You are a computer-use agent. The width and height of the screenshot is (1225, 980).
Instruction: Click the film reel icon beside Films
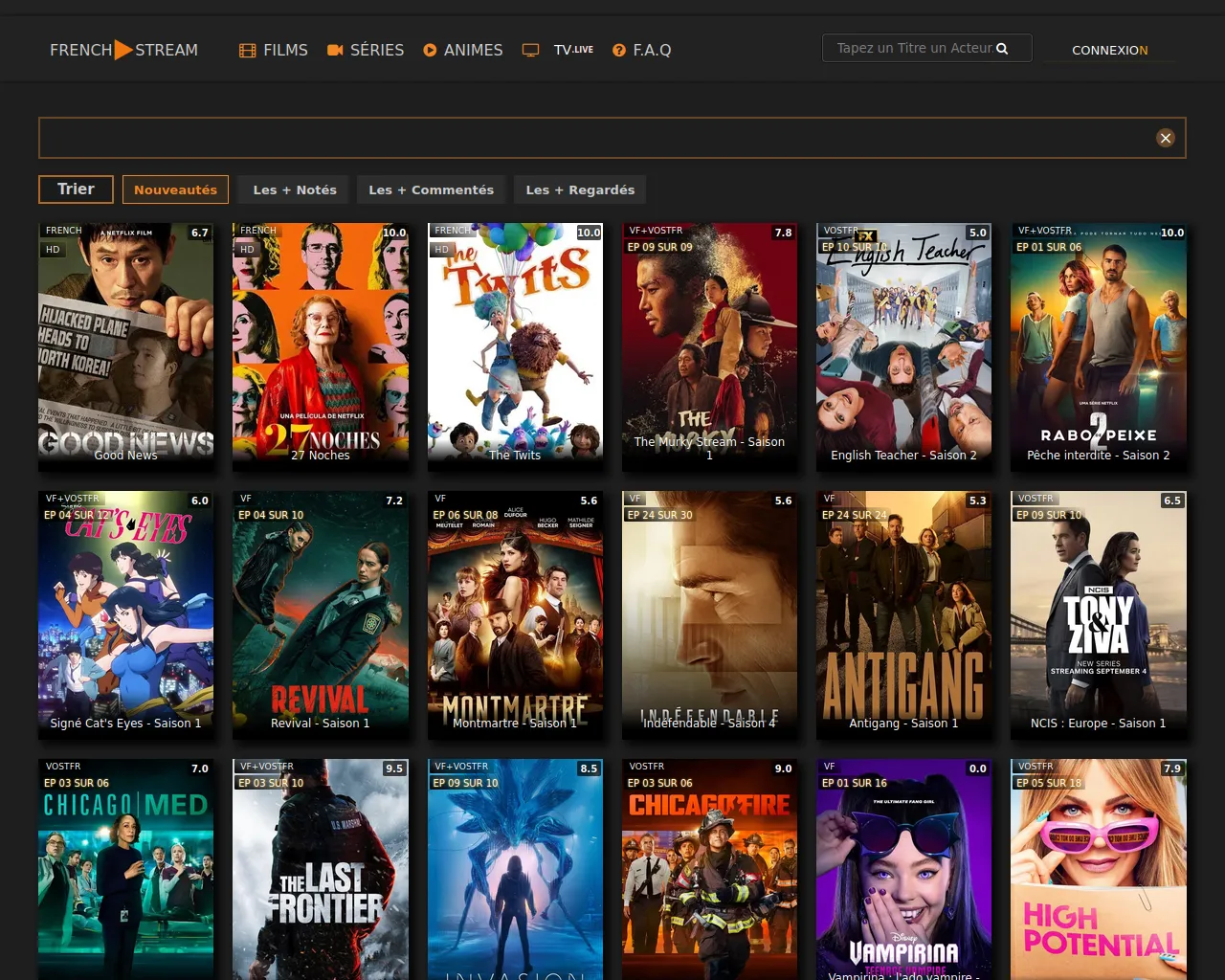tap(248, 51)
